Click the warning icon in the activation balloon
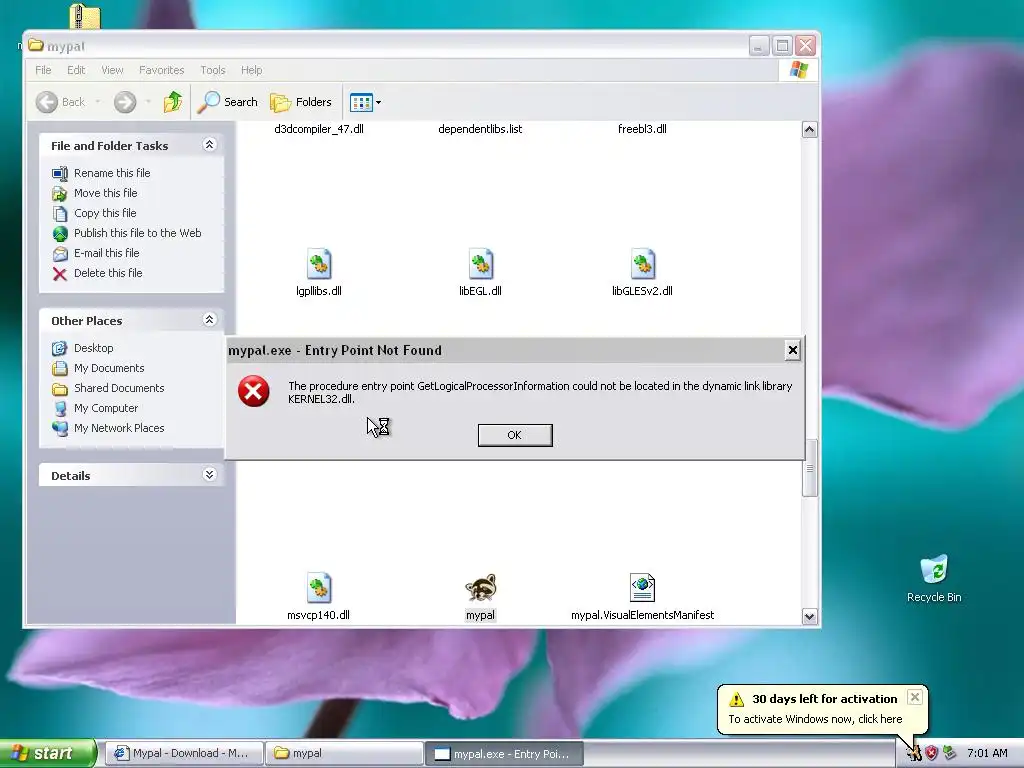The width and height of the screenshot is (1024, 768). (737, 699)
